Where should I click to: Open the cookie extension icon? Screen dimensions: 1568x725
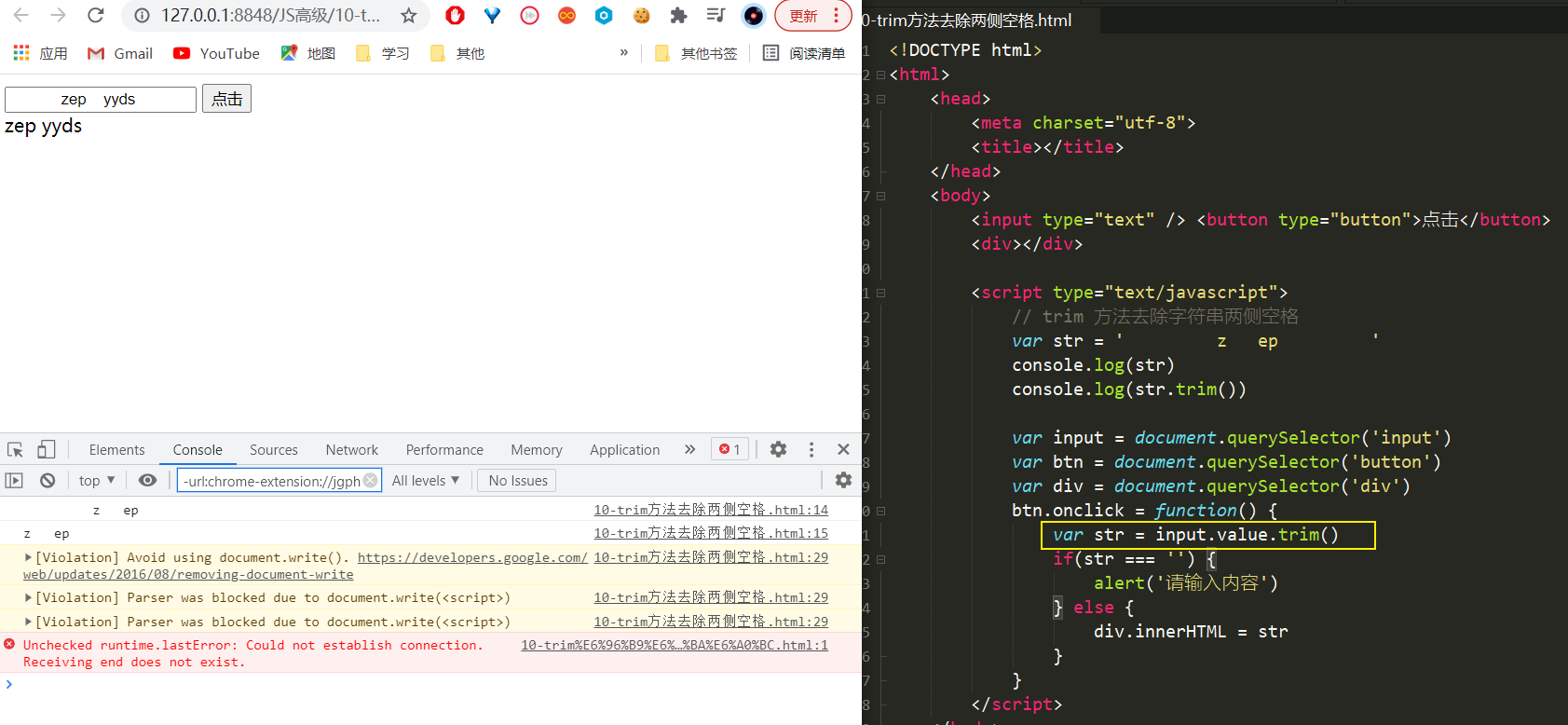(641, 15)
